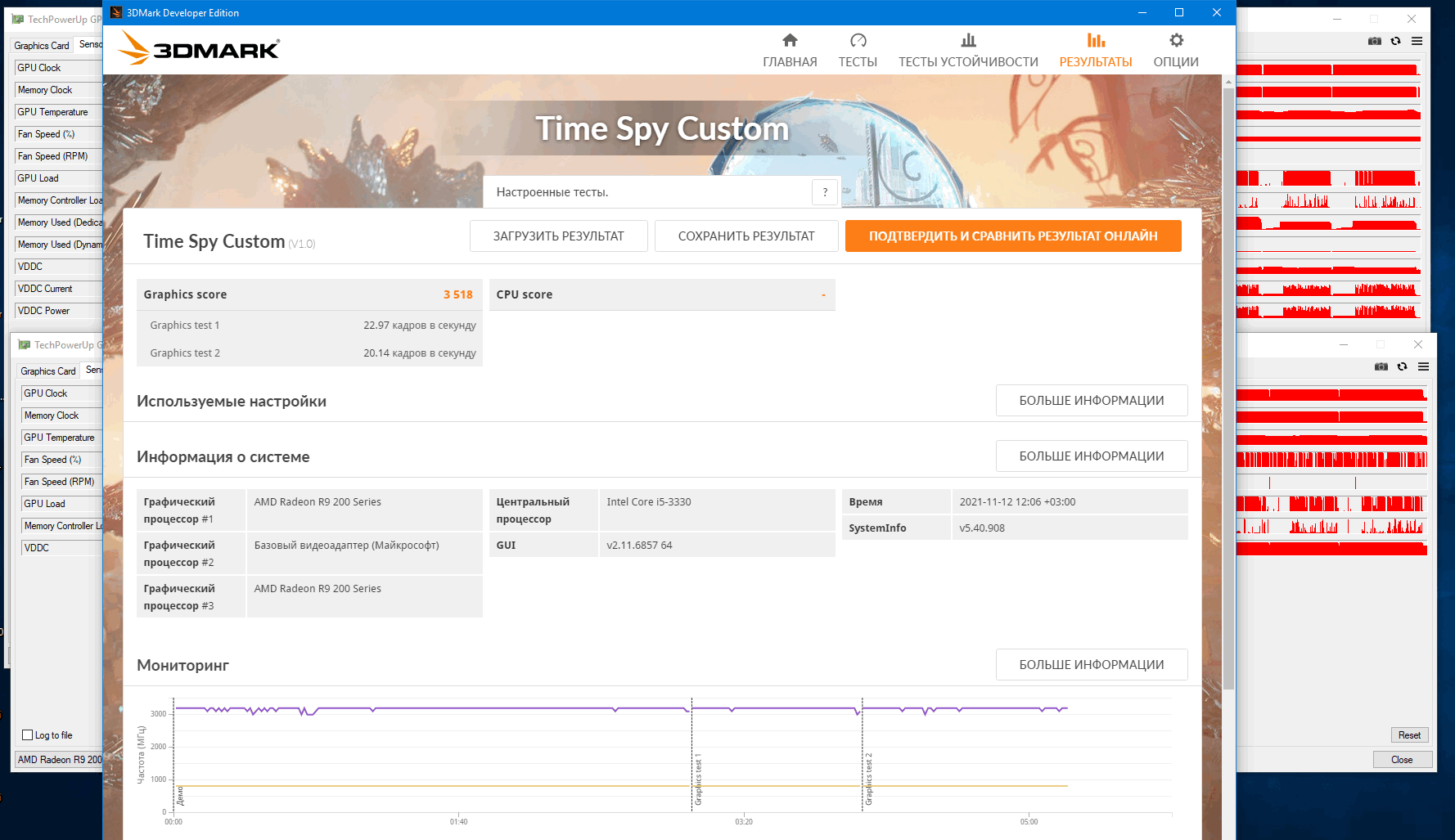This screenshot has height=840, width=1455.
Task: Click БОЛЬШЕ ИНФОРМАЦИИ next to Мониторинг
Action: click(1092, 665)
